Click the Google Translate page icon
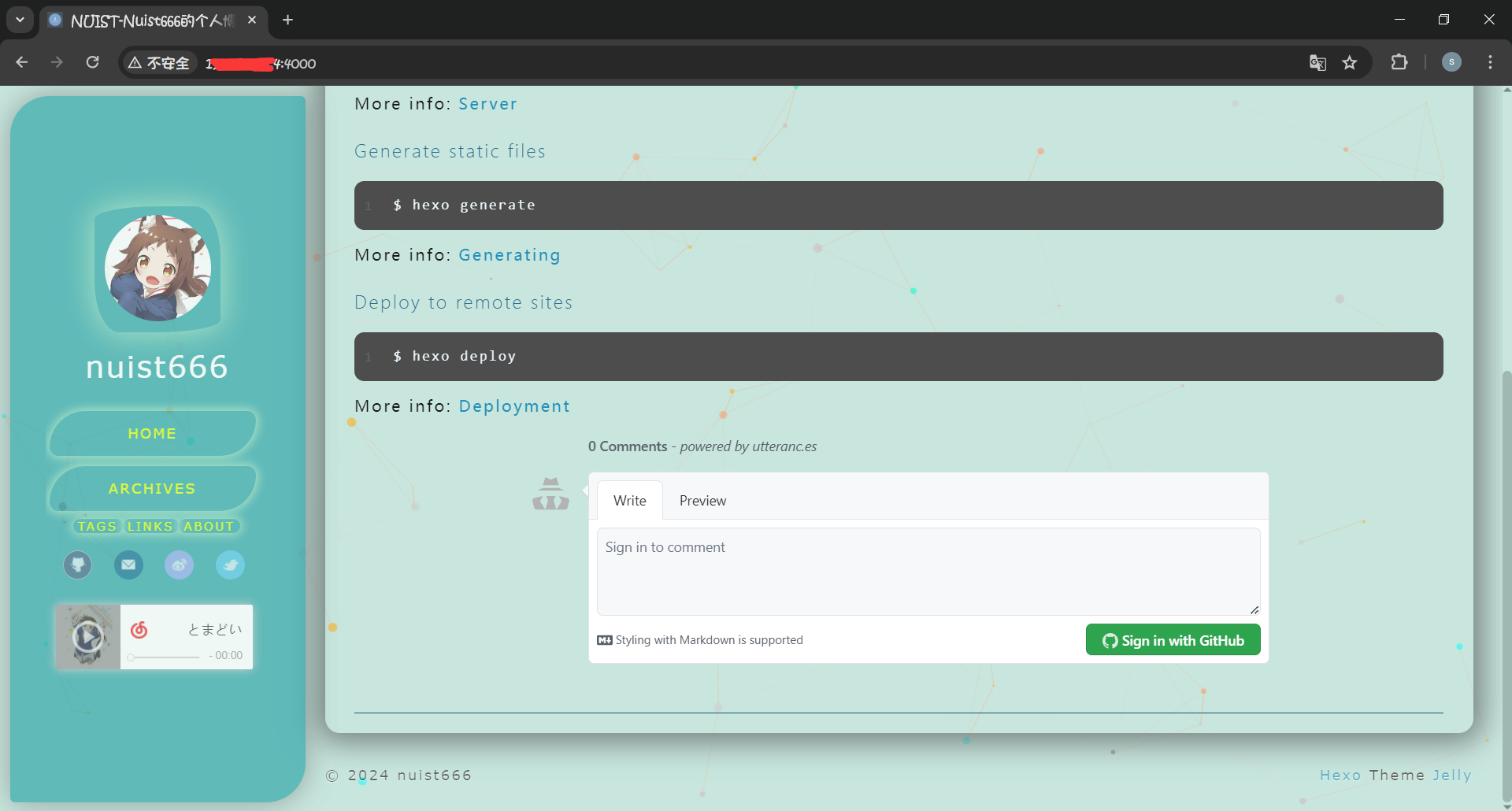The width and height of the screenshot is (1512, 811). point(1317,63)
